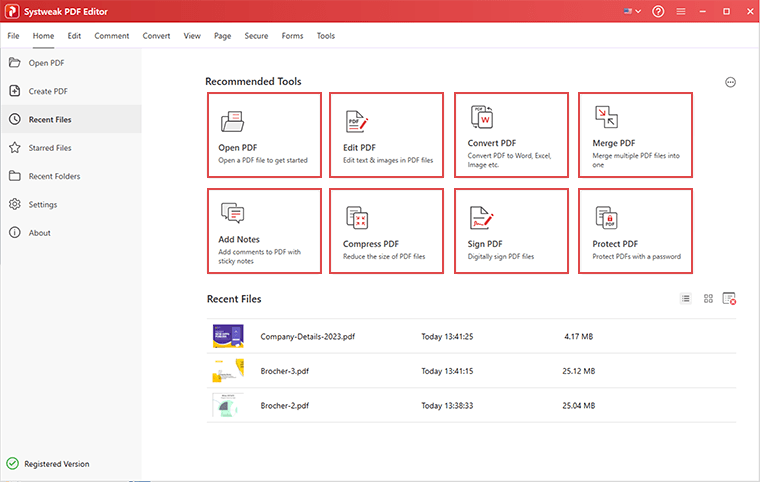The width and height of the screenshot is (760, 482).
Task: Click the Sign PDF card title
Action: click(485, 244)
